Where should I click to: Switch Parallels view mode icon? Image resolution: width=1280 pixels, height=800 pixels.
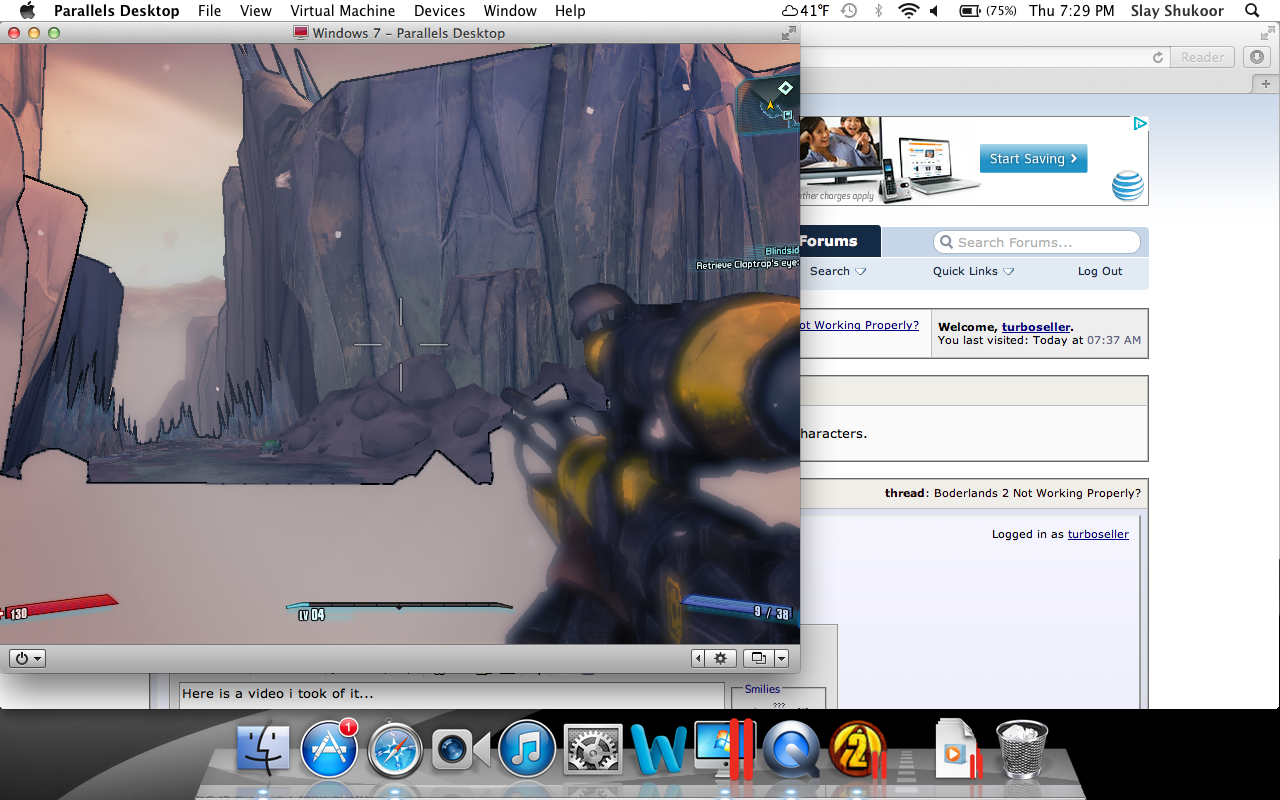coord(758,658)
